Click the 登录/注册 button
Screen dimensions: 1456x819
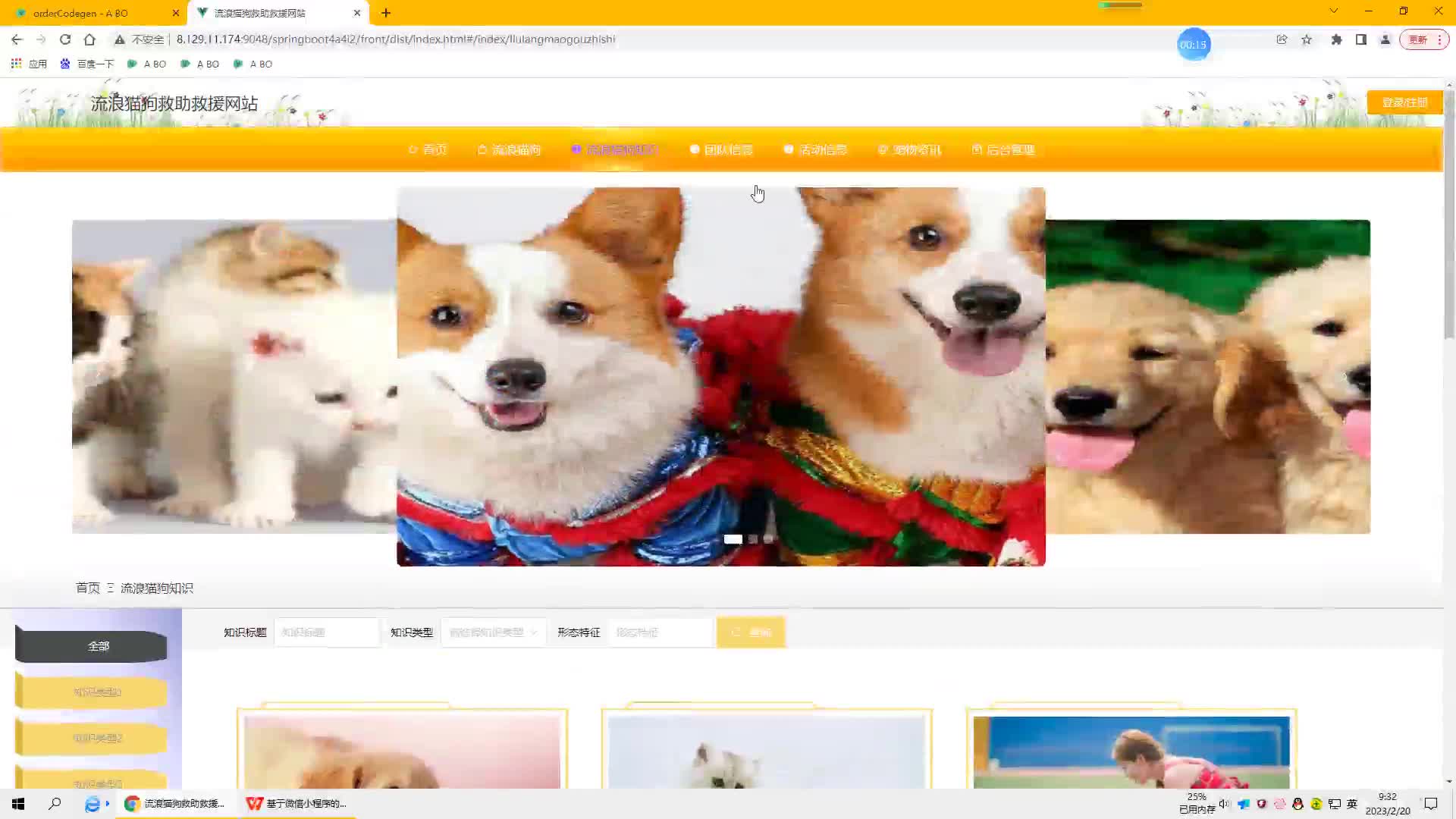click(1404, 102)
